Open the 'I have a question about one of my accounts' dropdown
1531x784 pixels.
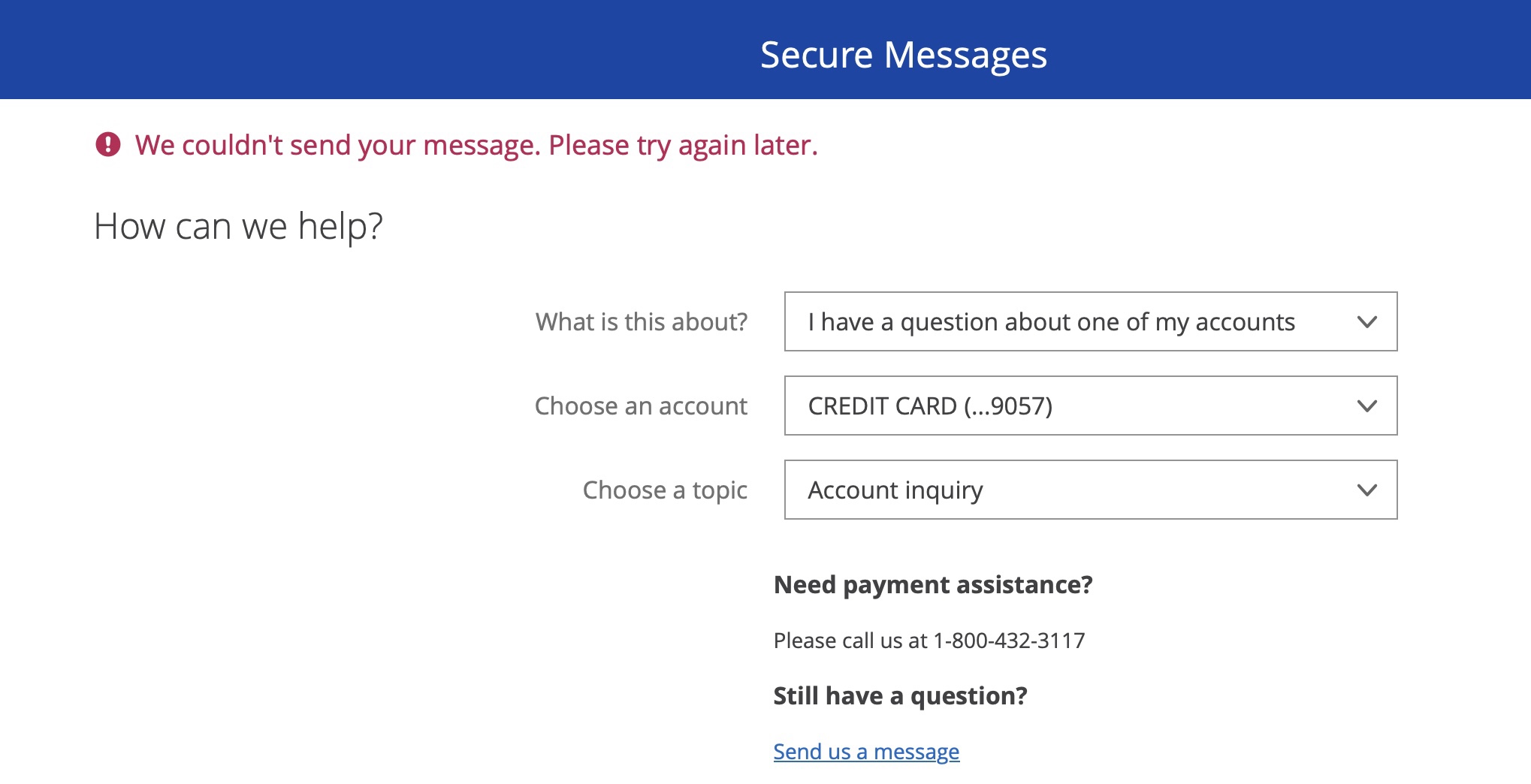tap(1052, 322)
